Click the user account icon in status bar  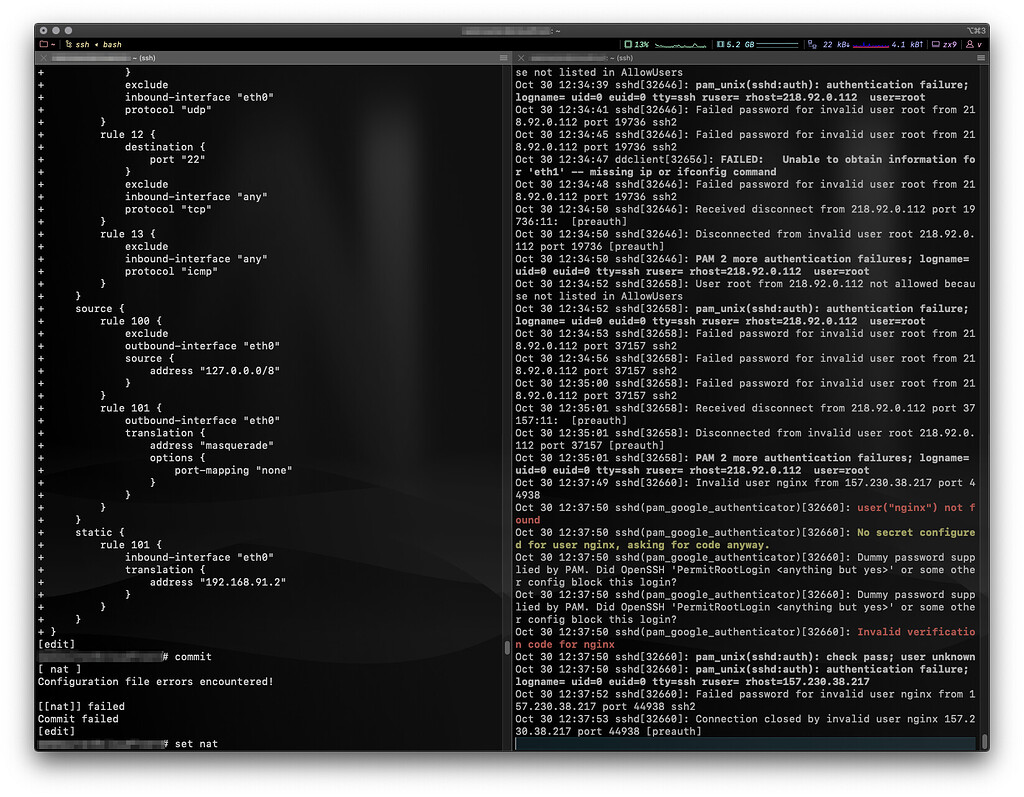pos(970,45)
